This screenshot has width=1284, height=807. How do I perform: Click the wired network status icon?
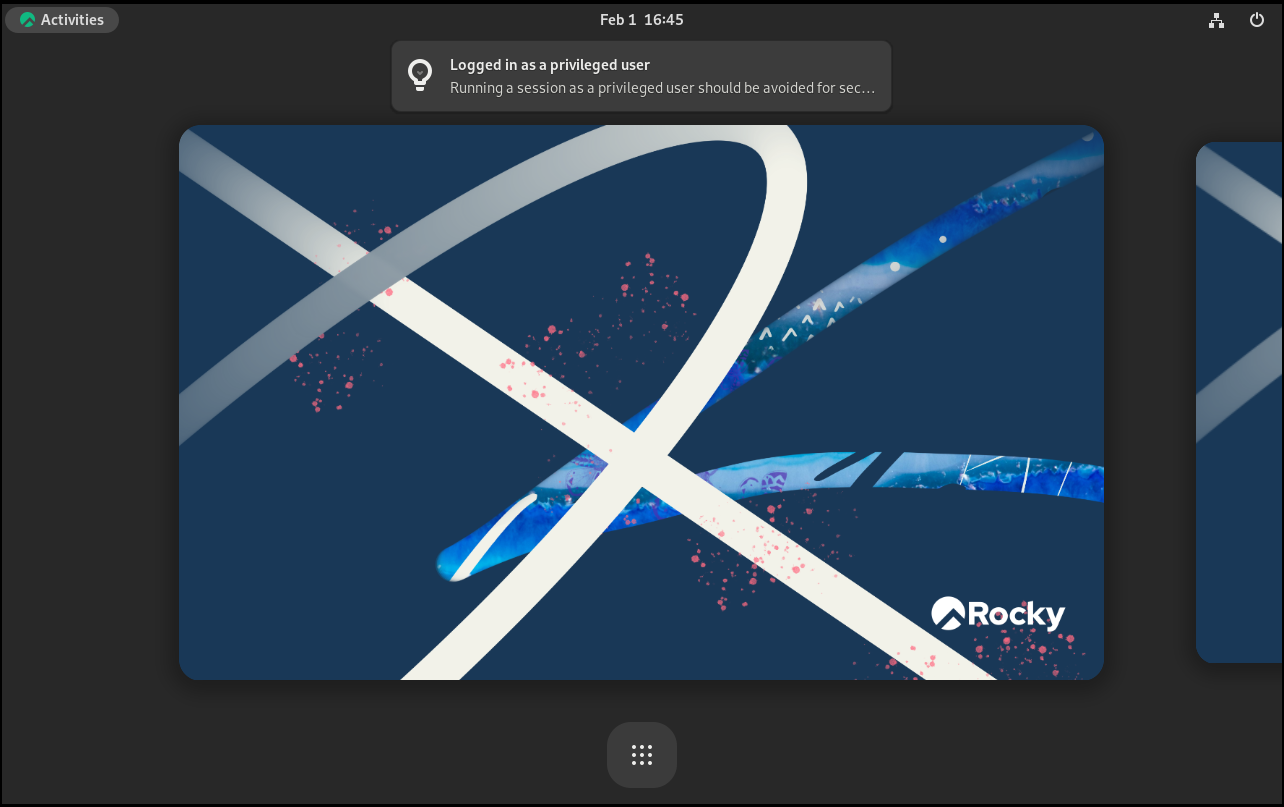point(1216,20)
